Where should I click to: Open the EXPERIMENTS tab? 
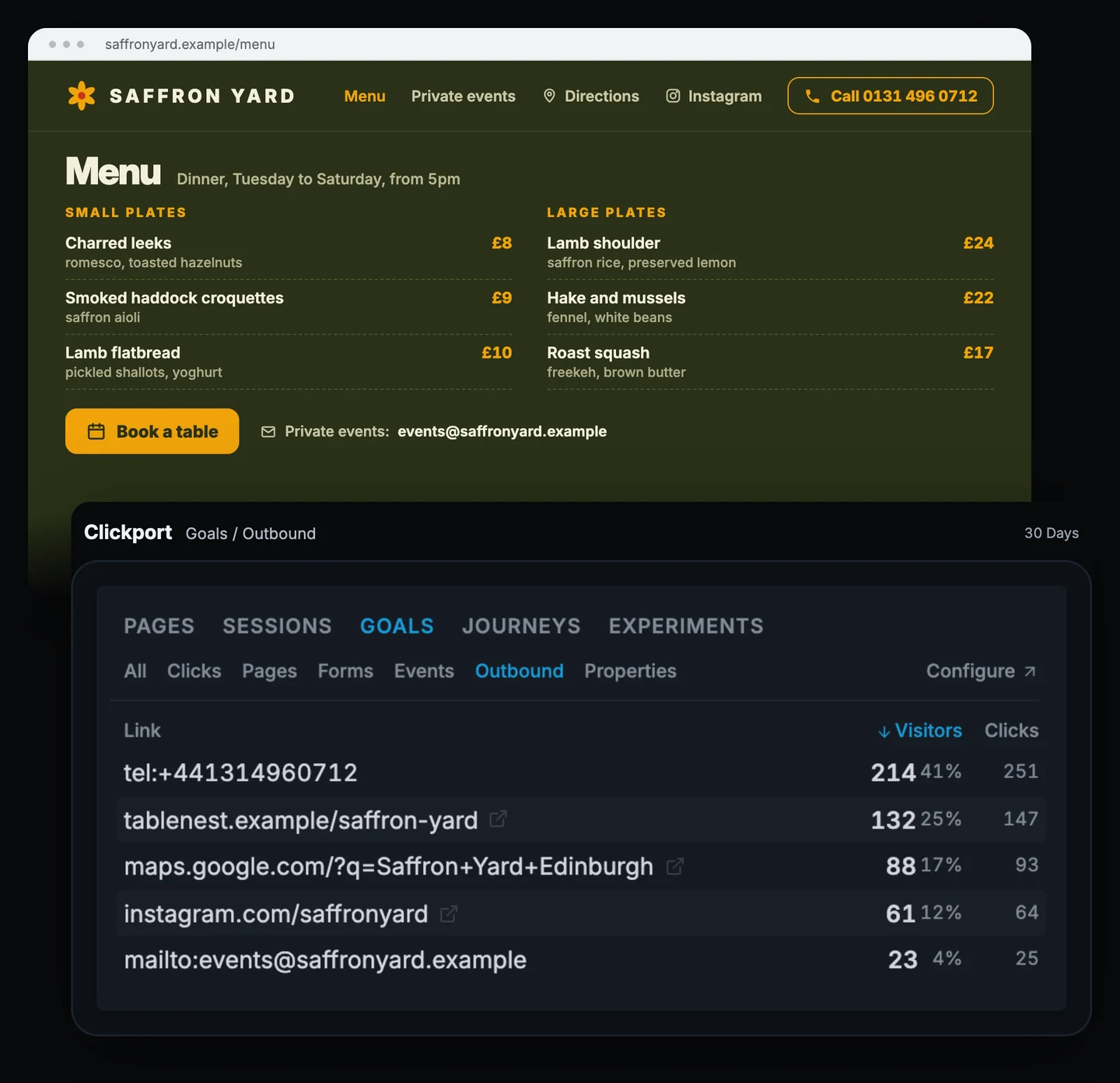tap(686, 626)
